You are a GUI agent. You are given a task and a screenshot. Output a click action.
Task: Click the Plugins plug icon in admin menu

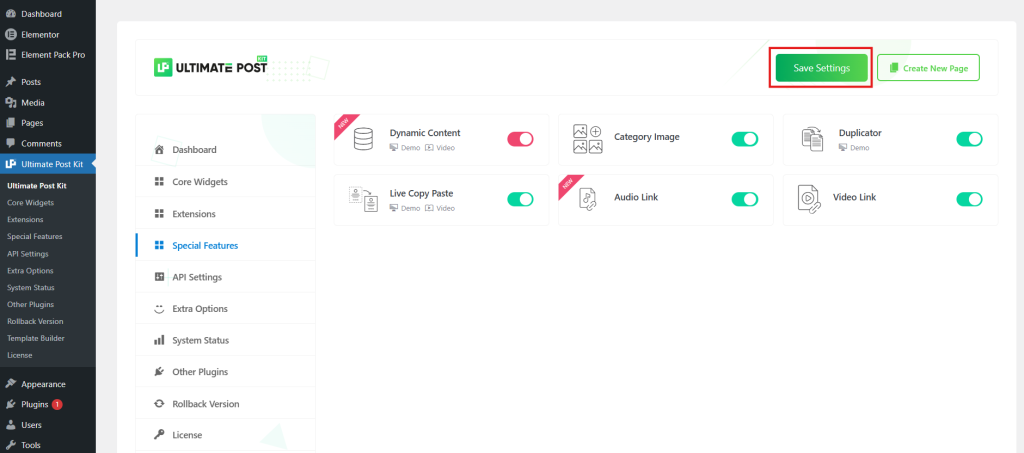[10, 405]
